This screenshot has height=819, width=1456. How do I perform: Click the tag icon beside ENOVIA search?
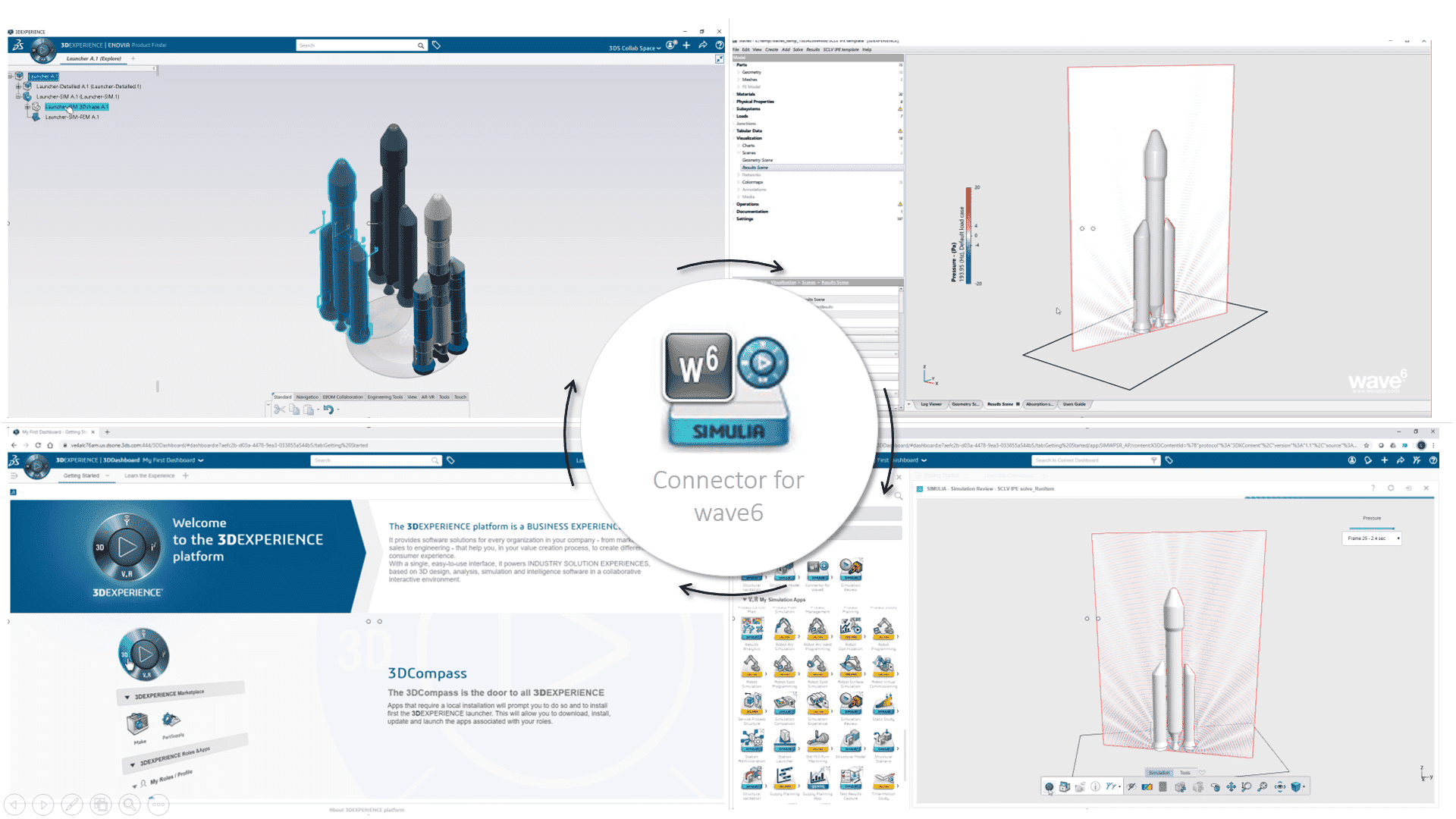coord(437,45)
